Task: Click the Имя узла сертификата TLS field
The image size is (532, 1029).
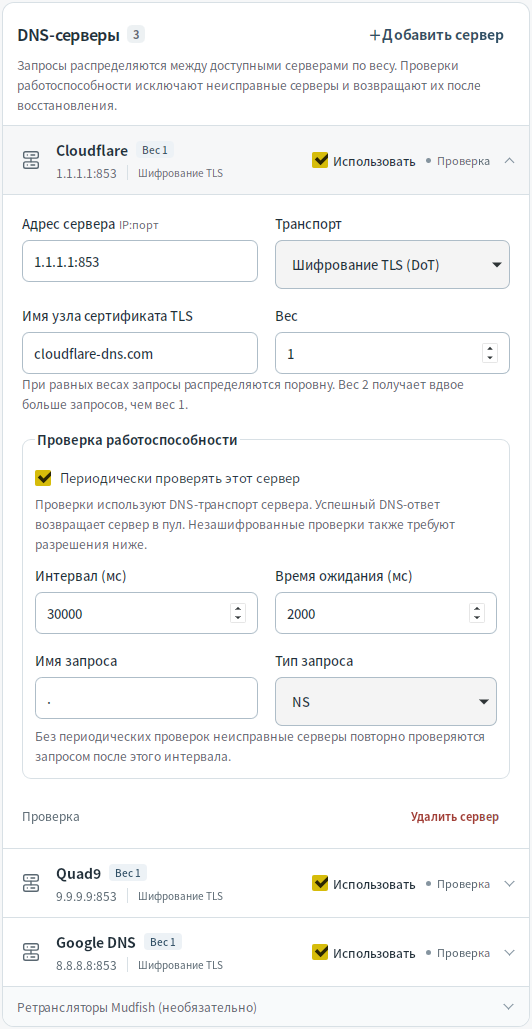Action: (140, 353)
